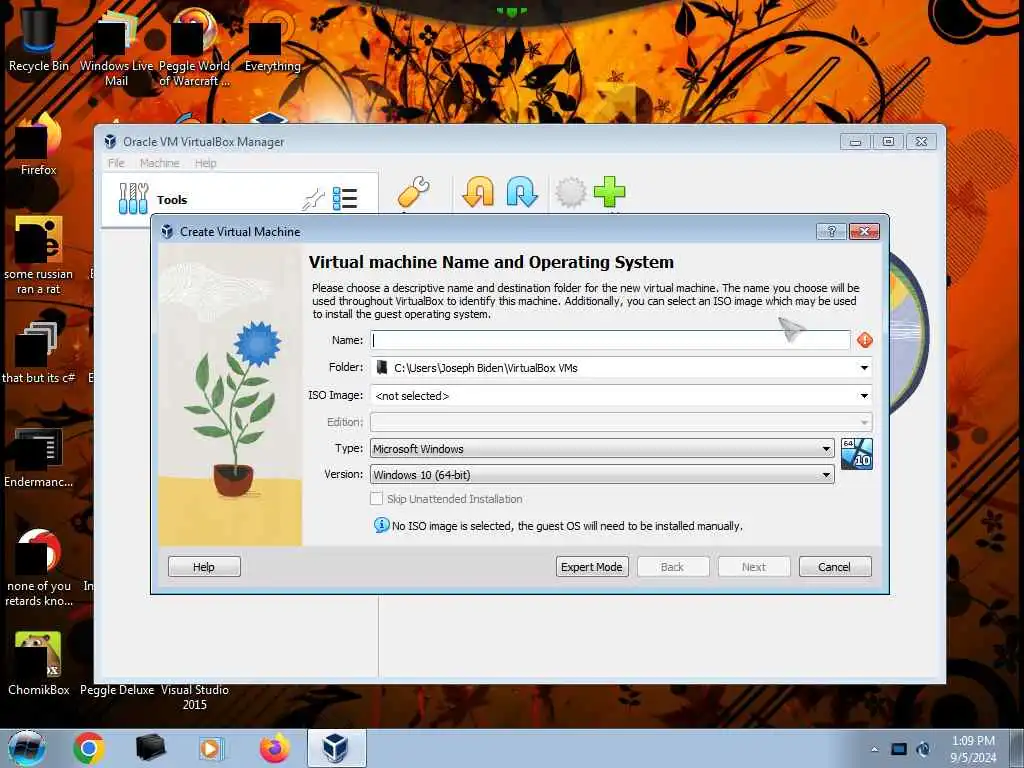1024x768 pixels.
Task: Open the ChomikBox desktop icon
Action: (x=39, y=664)
